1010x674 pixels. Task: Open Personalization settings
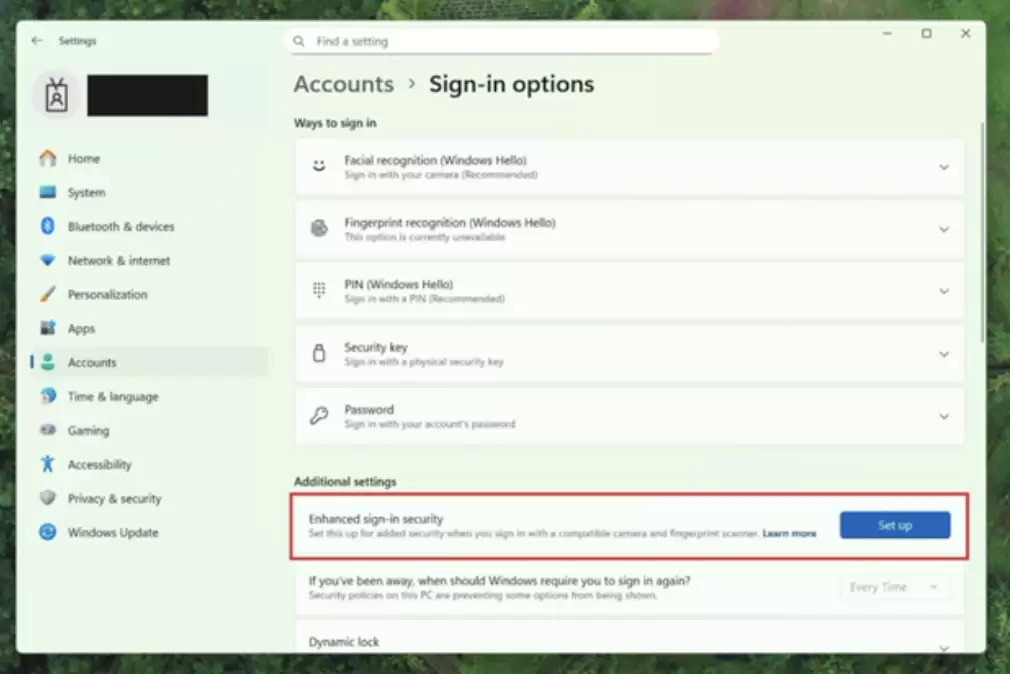click(106, 294)
